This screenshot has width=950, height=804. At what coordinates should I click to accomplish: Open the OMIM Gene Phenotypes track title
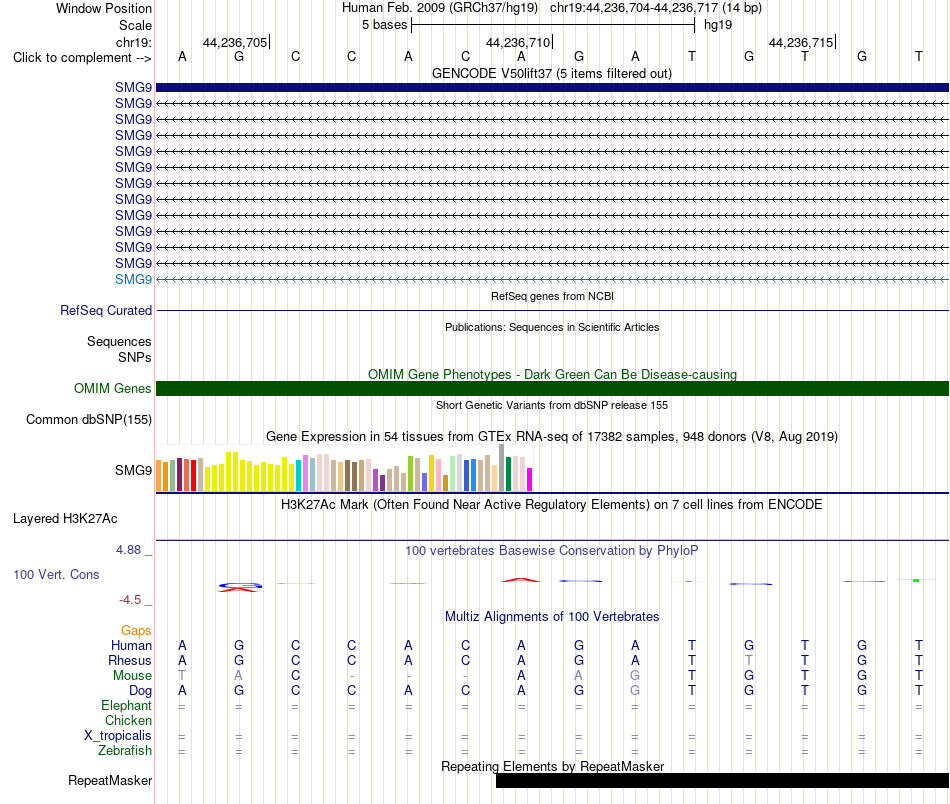coord(552,374)
